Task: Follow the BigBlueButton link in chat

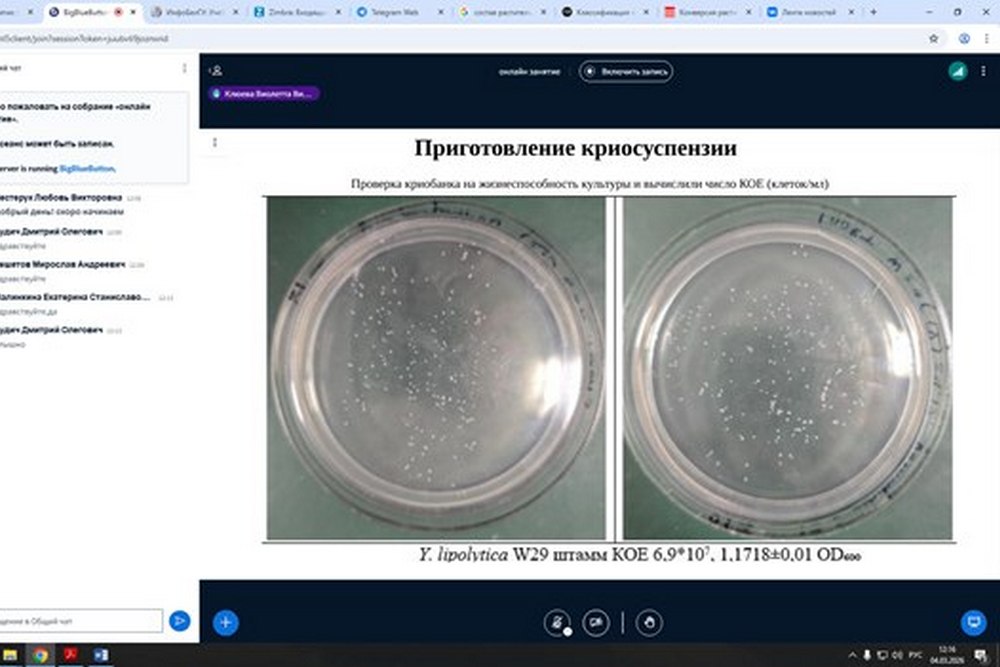Action: [87, 168]
